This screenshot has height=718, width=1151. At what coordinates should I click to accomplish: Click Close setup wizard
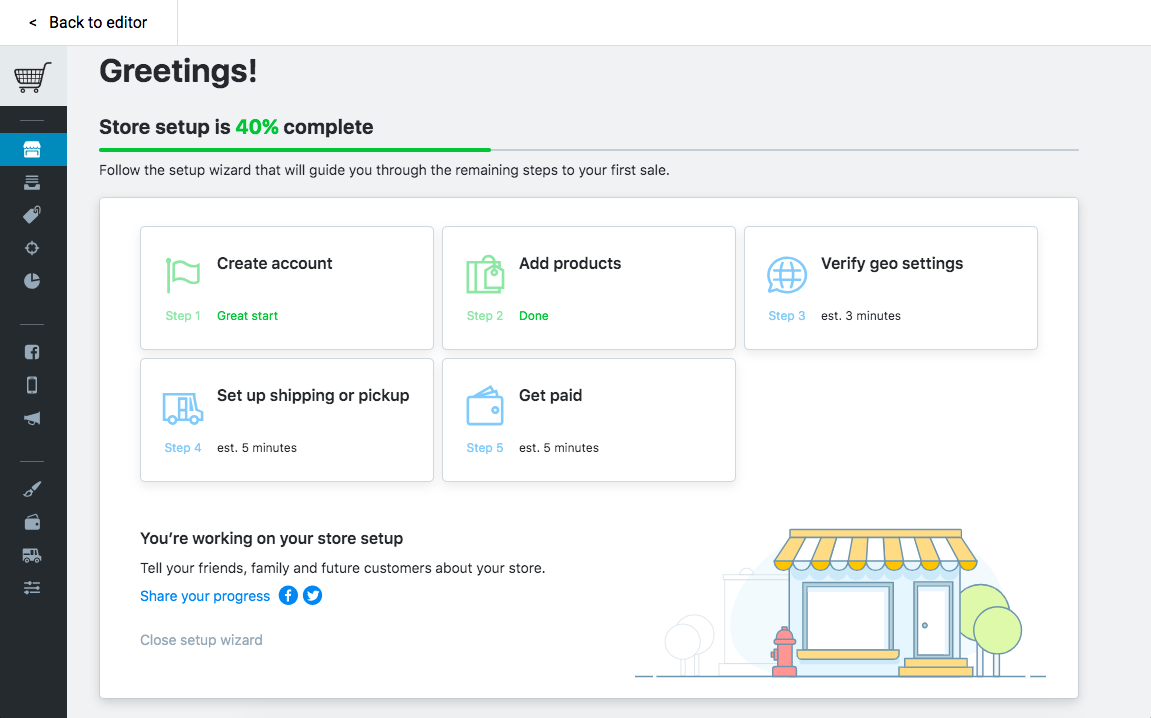201,639
